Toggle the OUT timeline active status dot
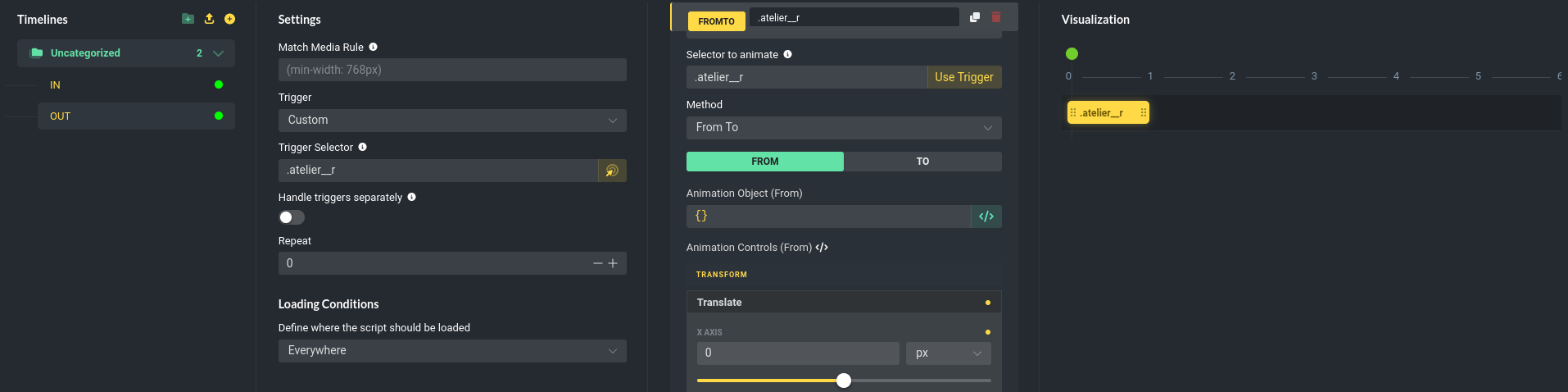Image resolution: width=1568 pixels, height=392 pixels. (x=219, y=116)
